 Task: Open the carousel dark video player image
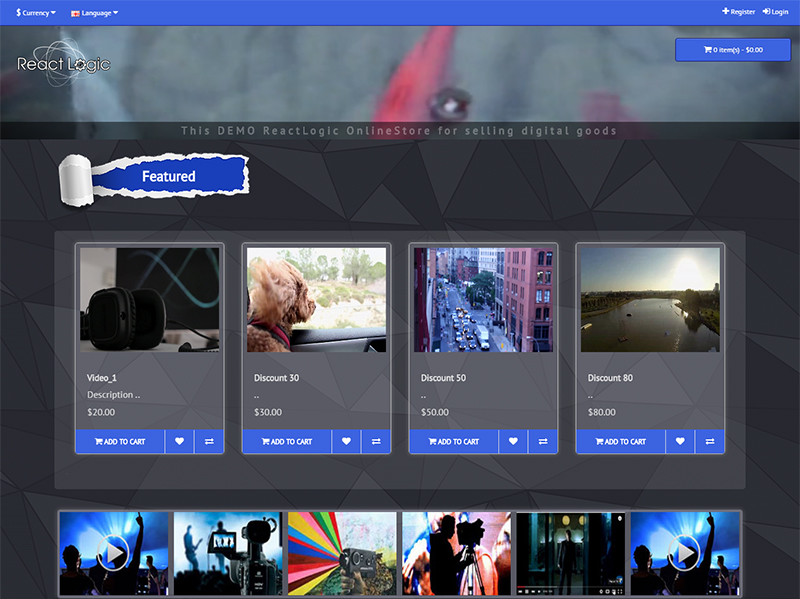(571, 554)
